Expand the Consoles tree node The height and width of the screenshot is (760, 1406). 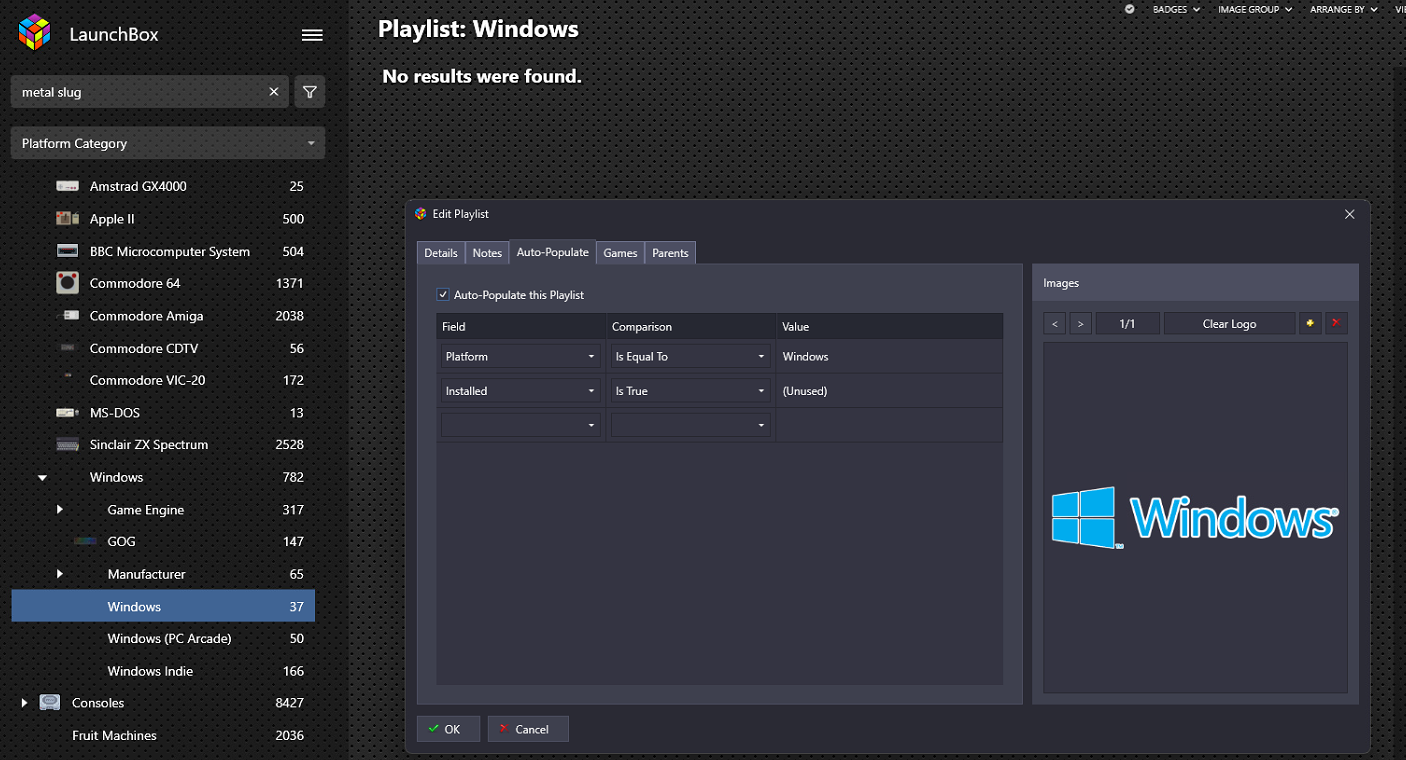[x=24, y=703]
